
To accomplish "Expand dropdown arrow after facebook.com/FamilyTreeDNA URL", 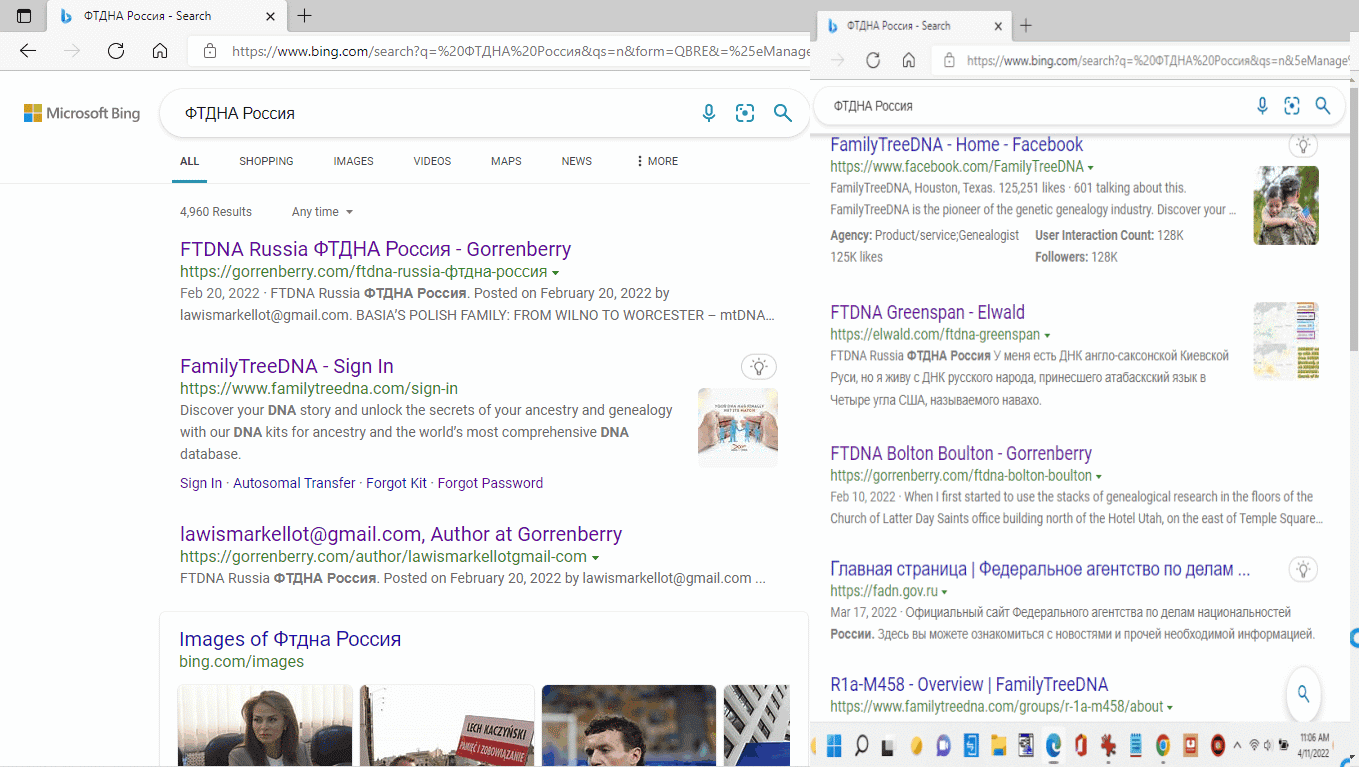I will click(1090, 168).
